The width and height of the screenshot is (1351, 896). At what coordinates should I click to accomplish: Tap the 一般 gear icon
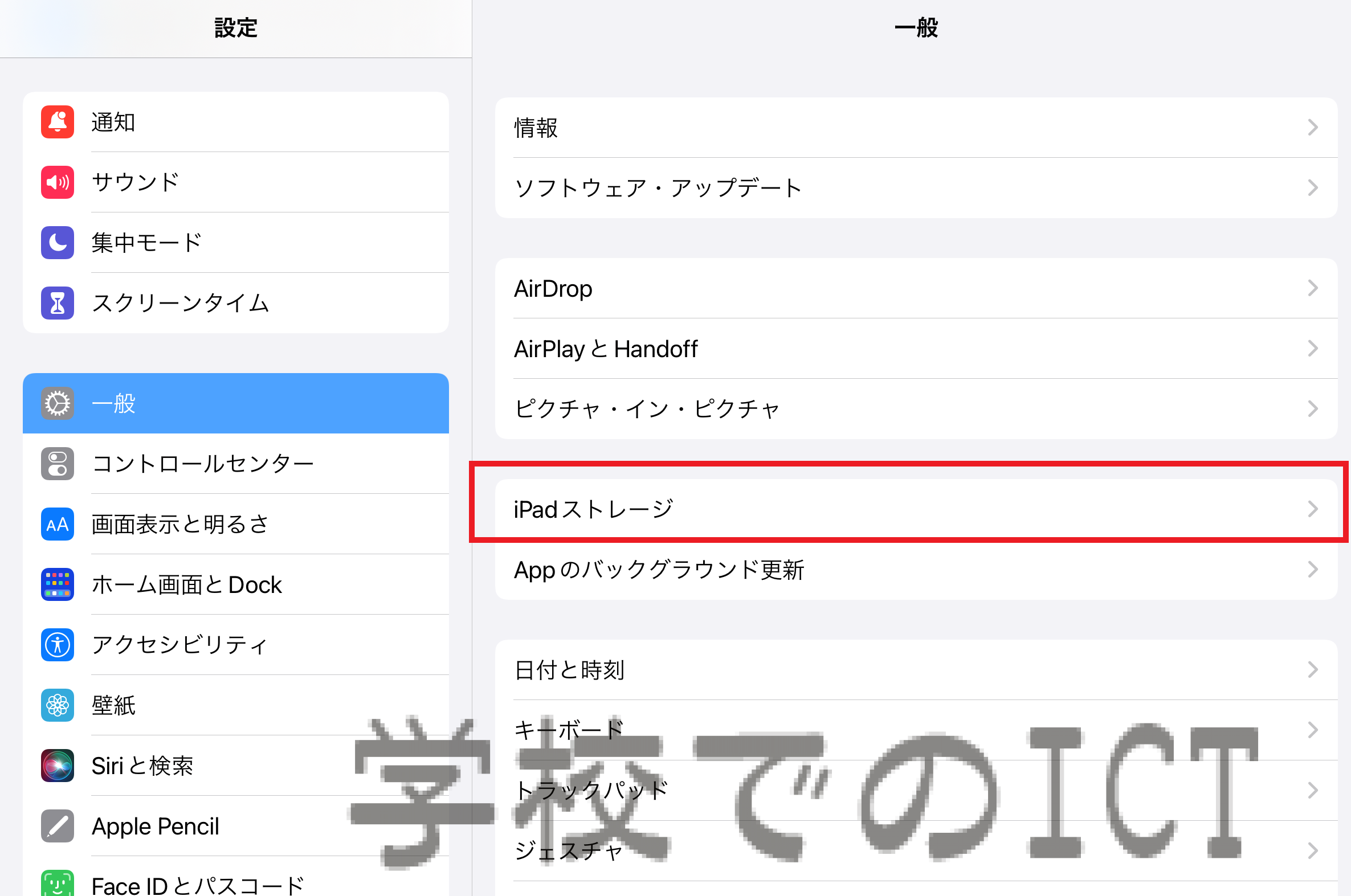click(57, 403)
